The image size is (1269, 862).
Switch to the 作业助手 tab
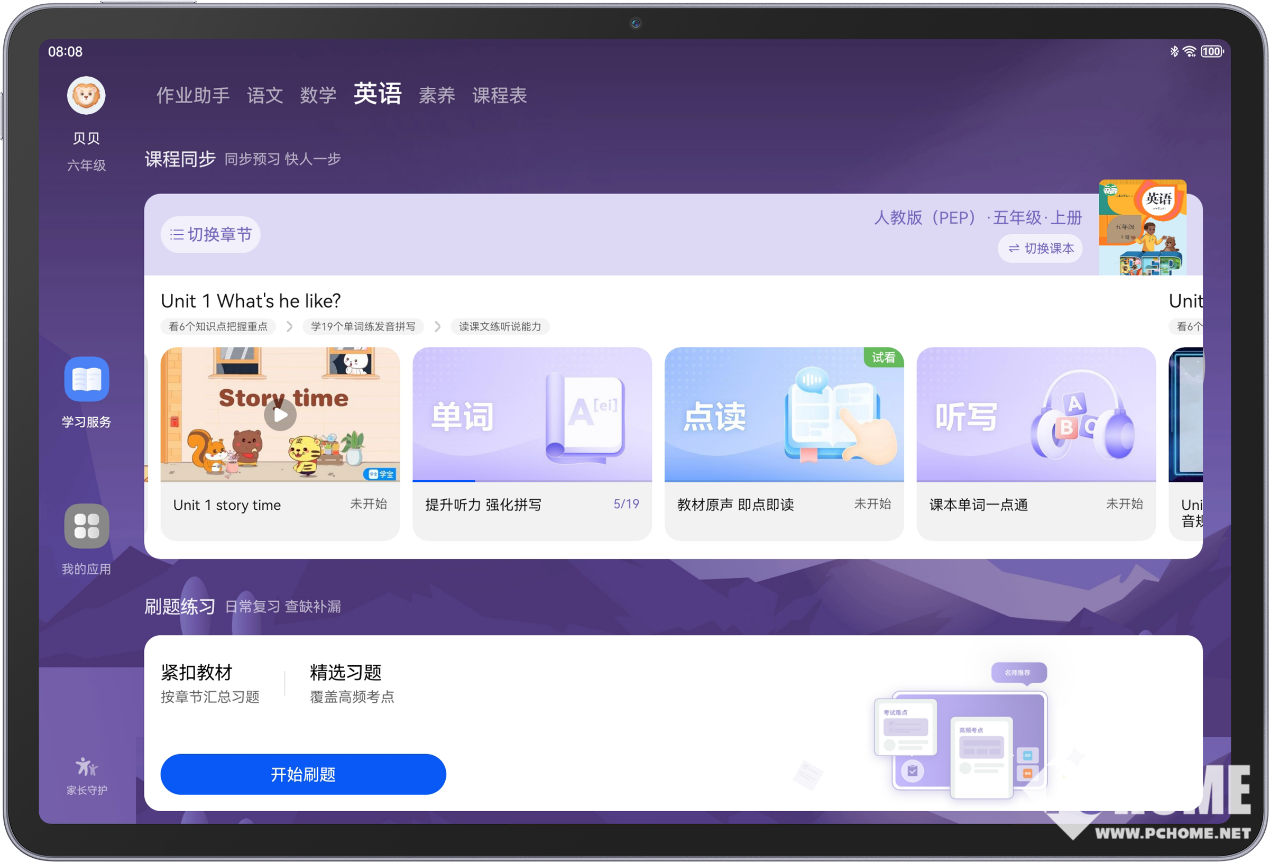tap(193, 96)
